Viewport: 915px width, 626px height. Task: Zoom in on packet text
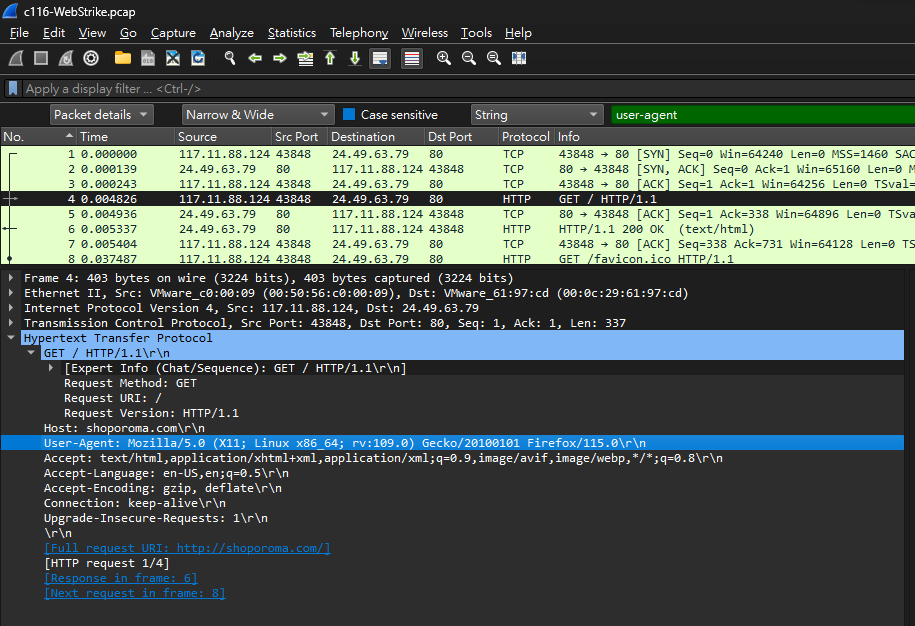pyautogui.click(x=443, y=58)
